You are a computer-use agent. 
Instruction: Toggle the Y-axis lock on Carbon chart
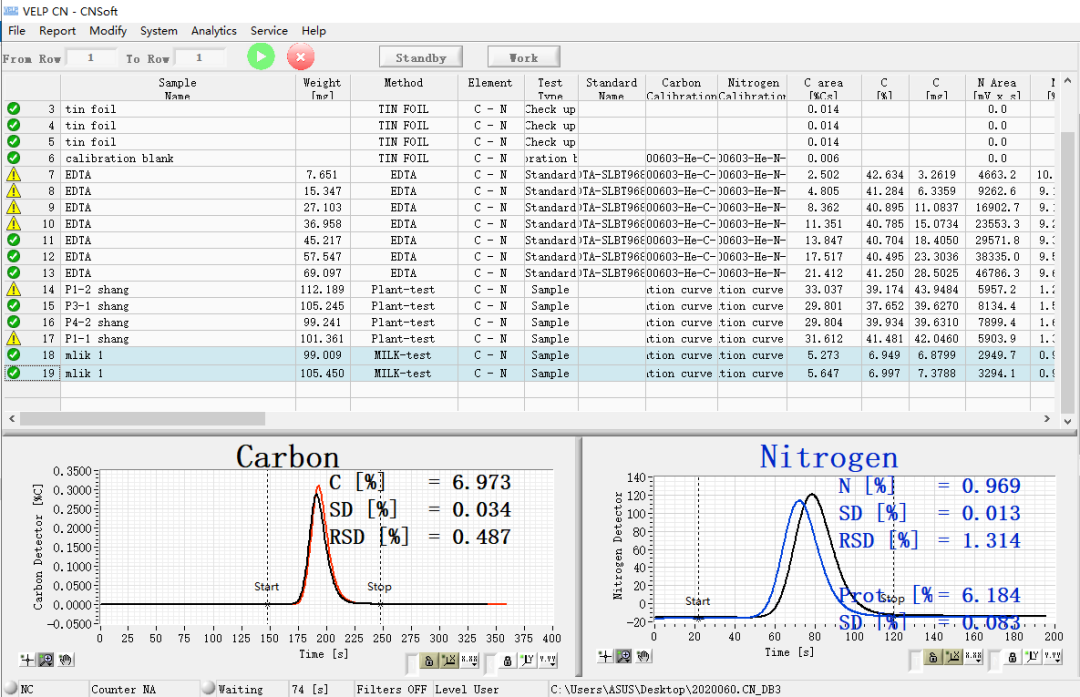[508, 660]
